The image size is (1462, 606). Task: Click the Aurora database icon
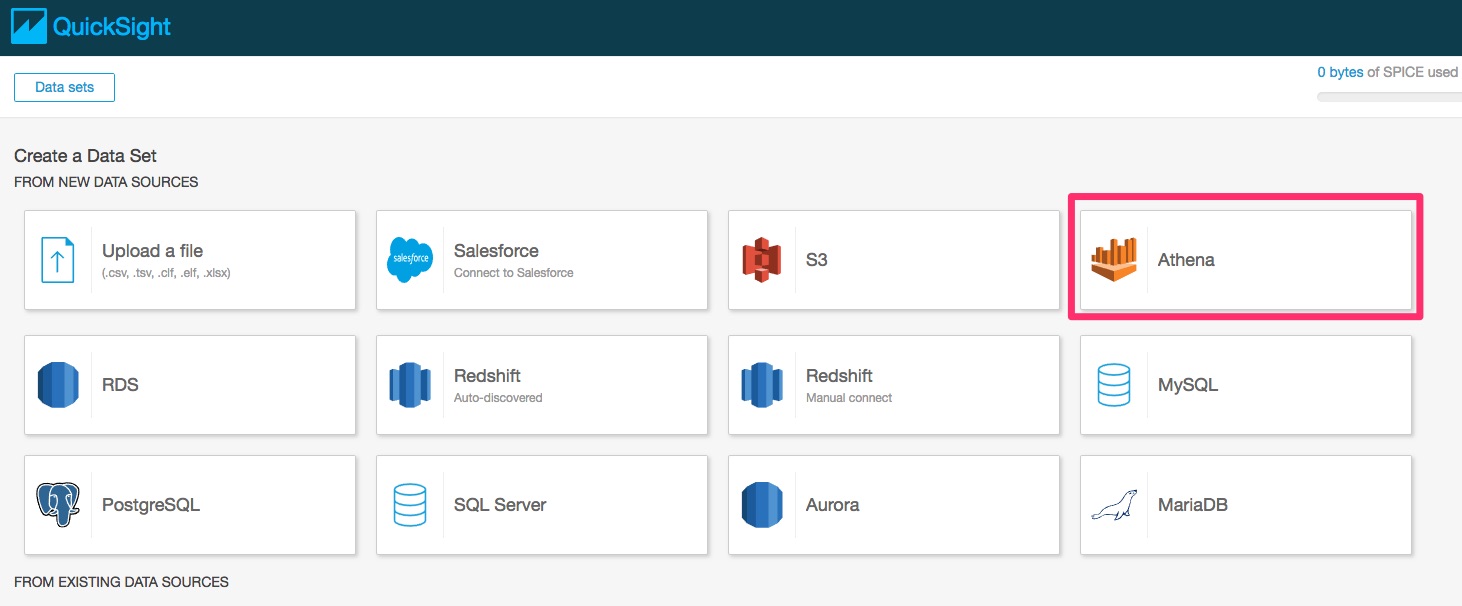(761, 505)
